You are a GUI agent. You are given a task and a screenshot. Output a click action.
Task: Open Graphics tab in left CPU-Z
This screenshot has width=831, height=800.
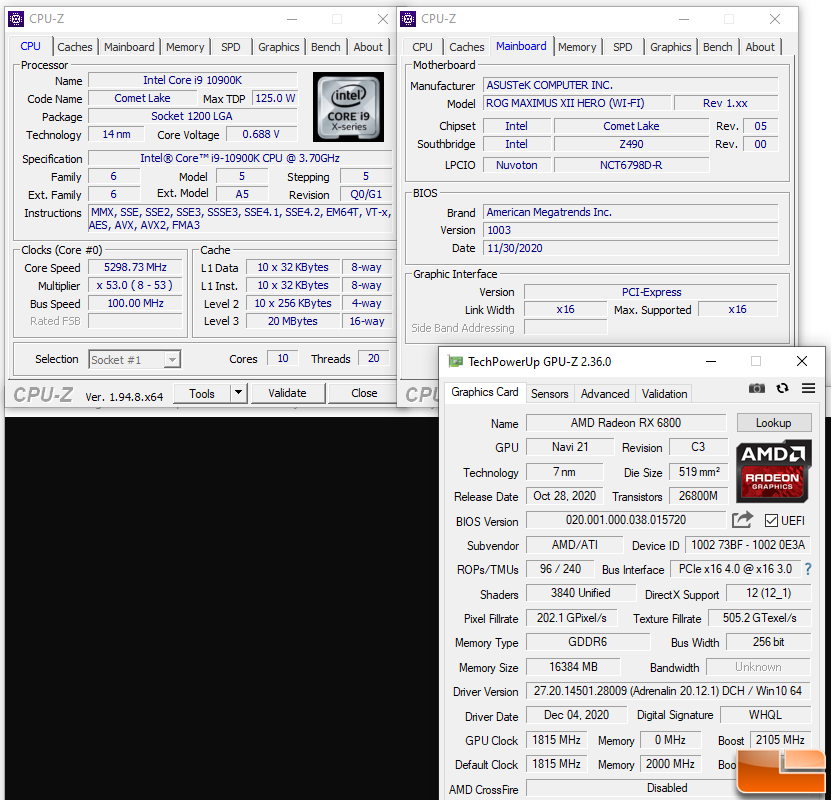coord(279,47)
